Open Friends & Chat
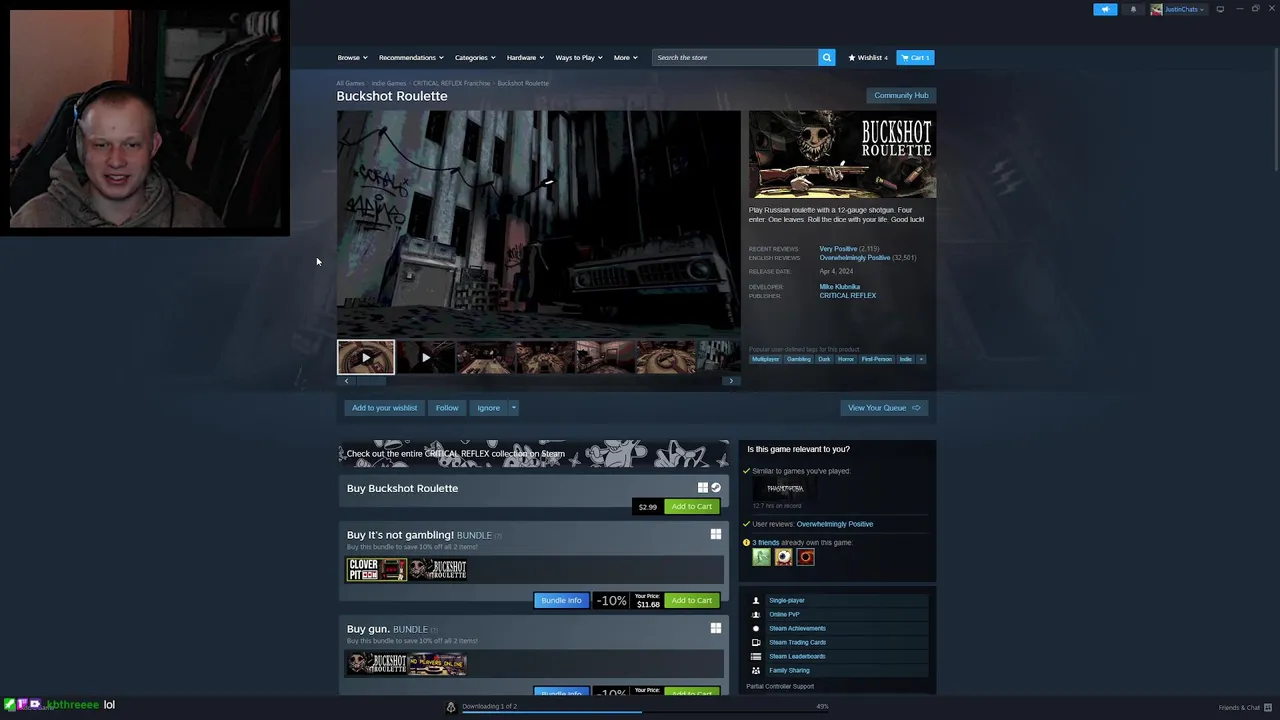The width and height of the screenshot is (1280, 720). (1244, 707)
